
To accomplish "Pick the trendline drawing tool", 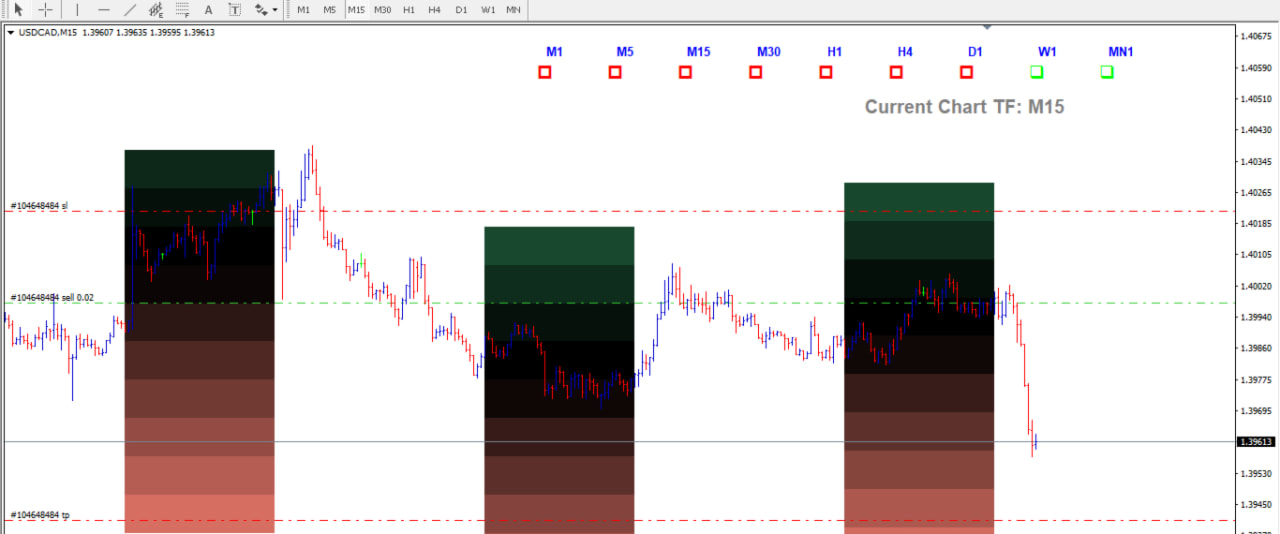I will tap(129, 10).
